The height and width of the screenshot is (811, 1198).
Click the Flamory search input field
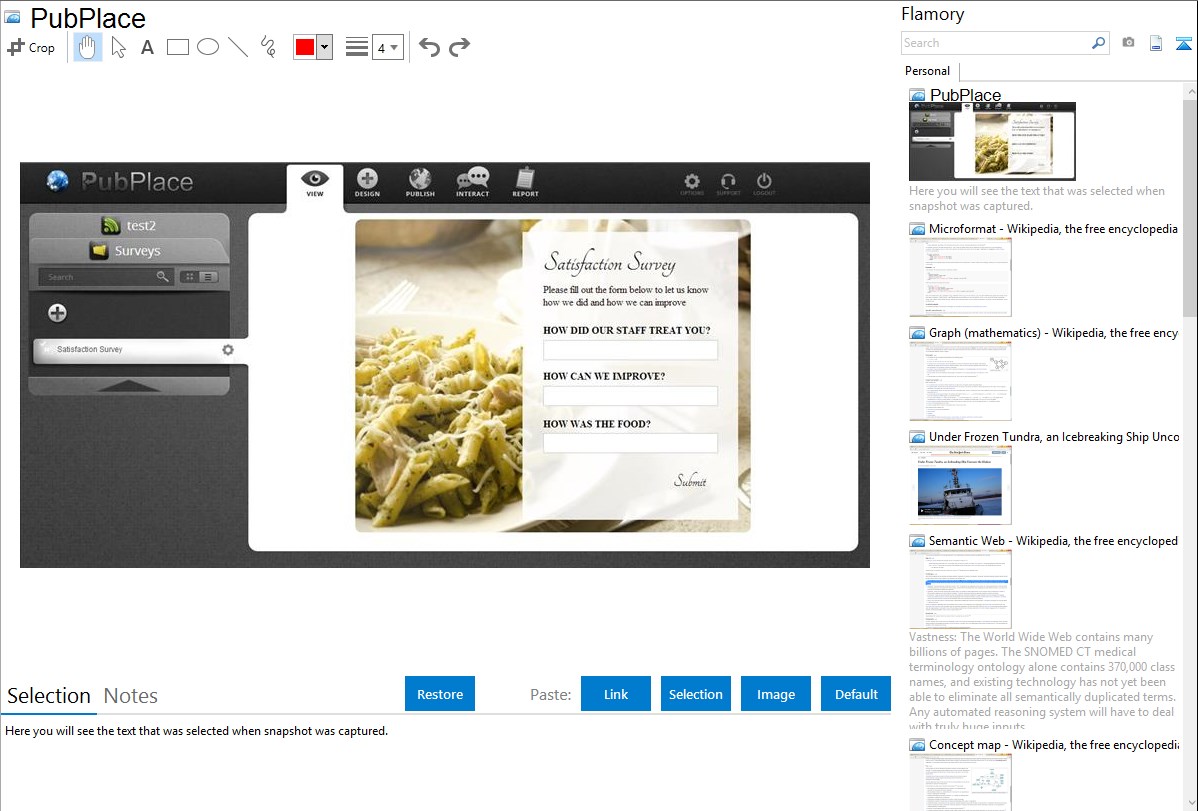(996, 43)
